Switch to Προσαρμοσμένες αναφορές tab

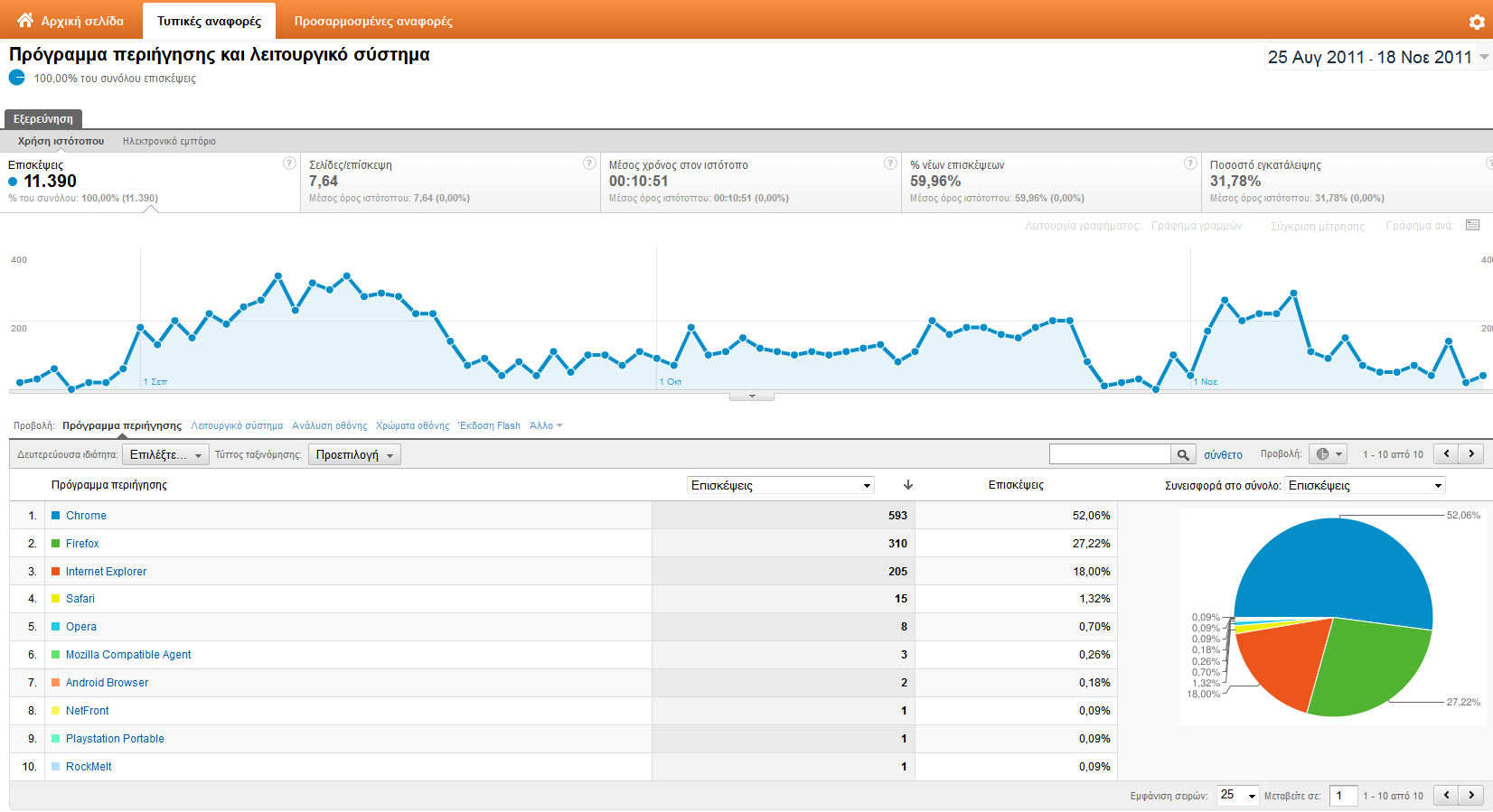[373, 21]
